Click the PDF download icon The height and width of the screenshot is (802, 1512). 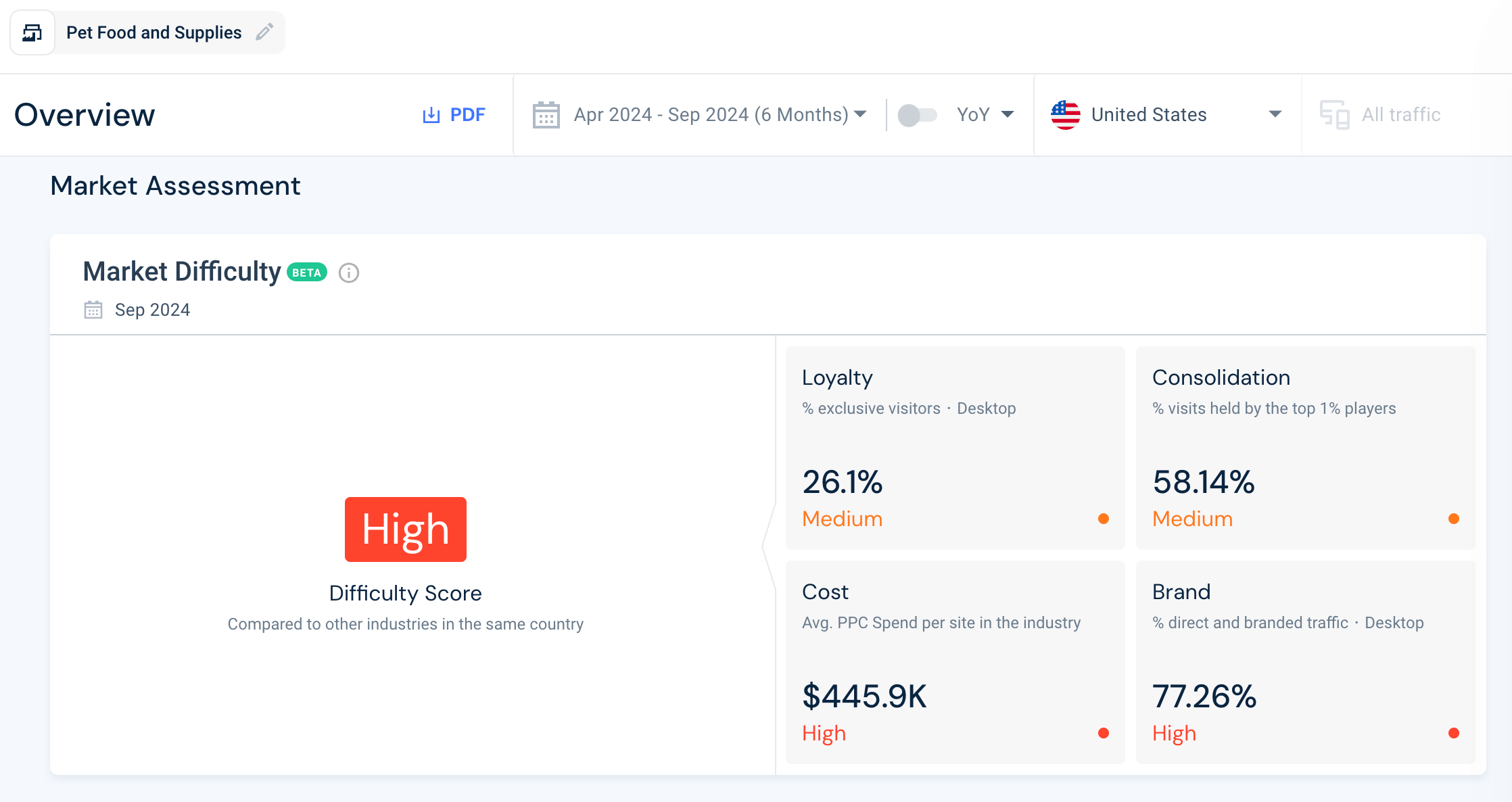(x=431, y=115)
